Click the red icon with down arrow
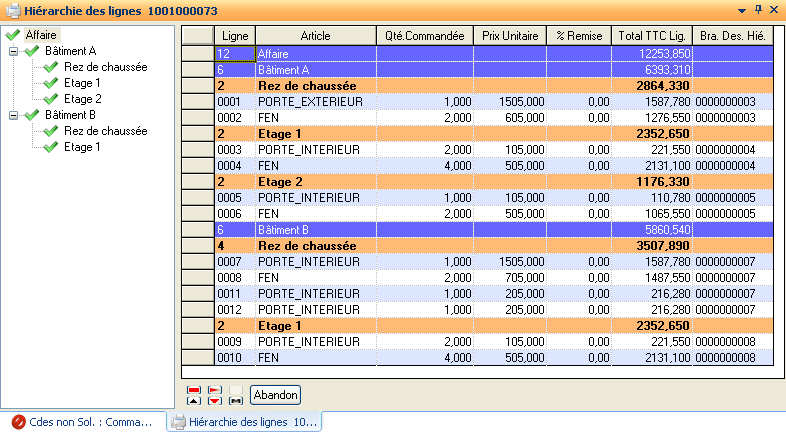The height and width of the screenshot is (434, 786). (215, 395)
